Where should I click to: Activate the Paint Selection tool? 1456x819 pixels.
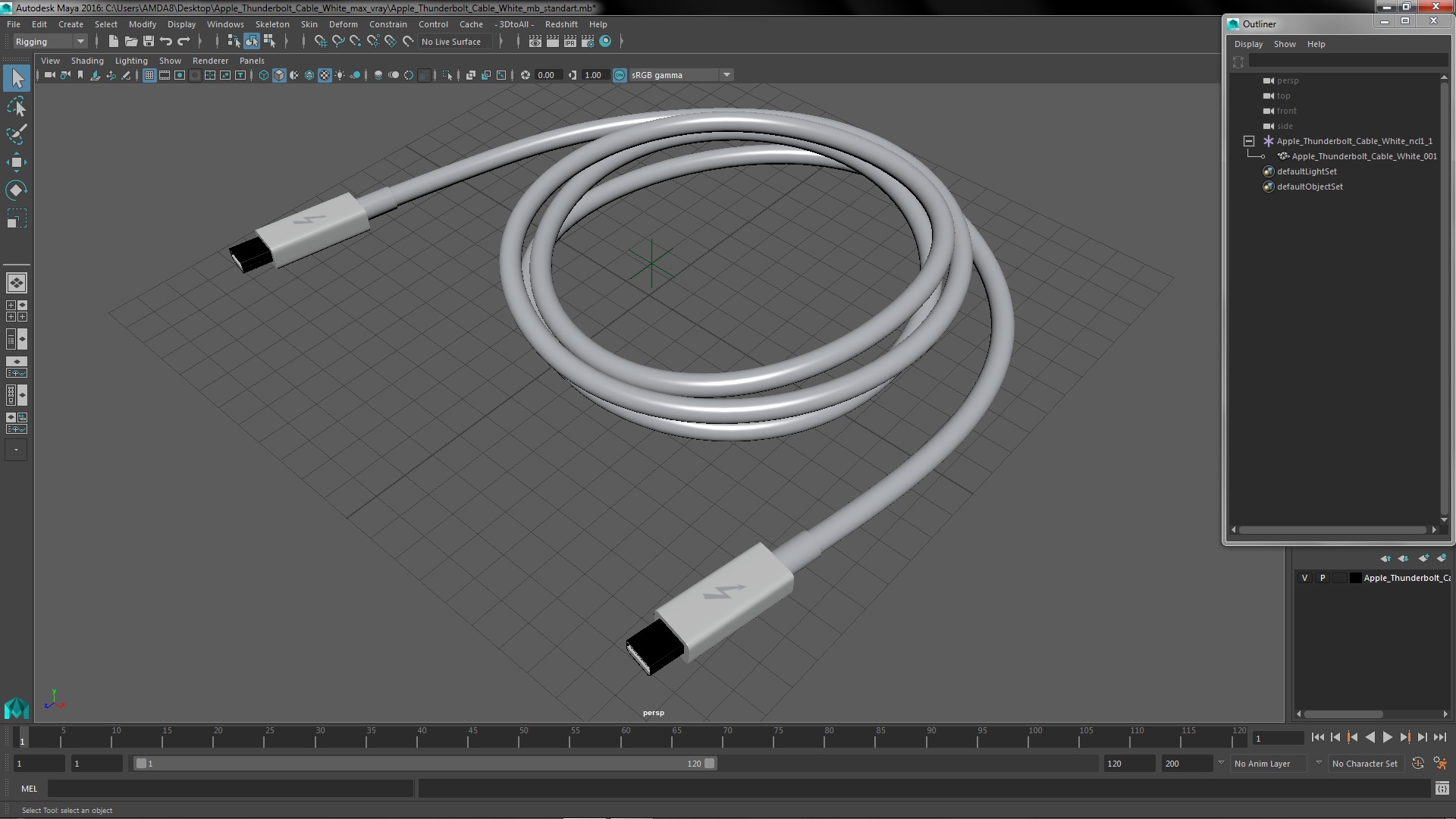[16, 134]
